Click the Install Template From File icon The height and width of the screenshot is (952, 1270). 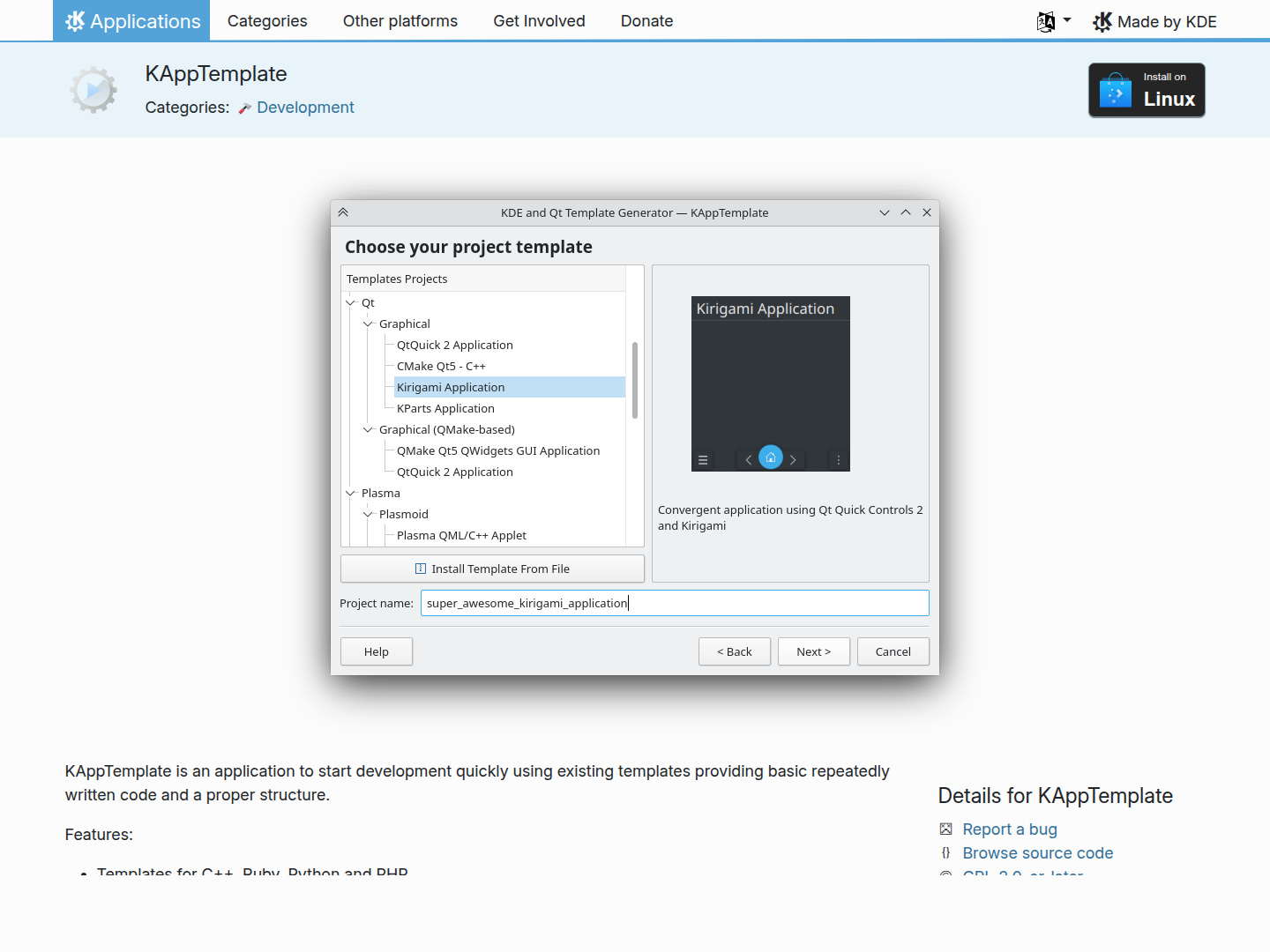(x=421, y=569)
